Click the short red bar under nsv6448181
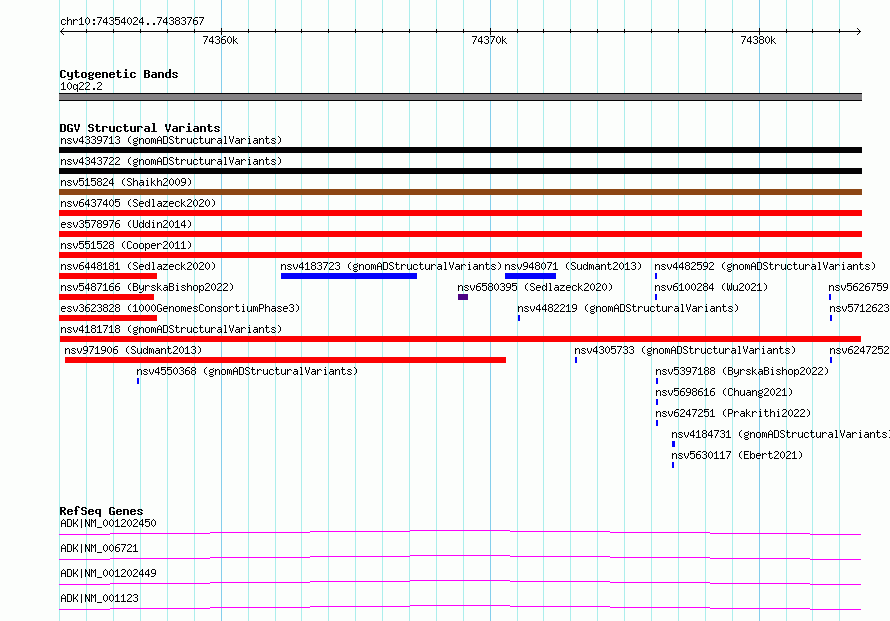This screenshot has width=890, height=621. pyautogui.click(x=108, y=276)
